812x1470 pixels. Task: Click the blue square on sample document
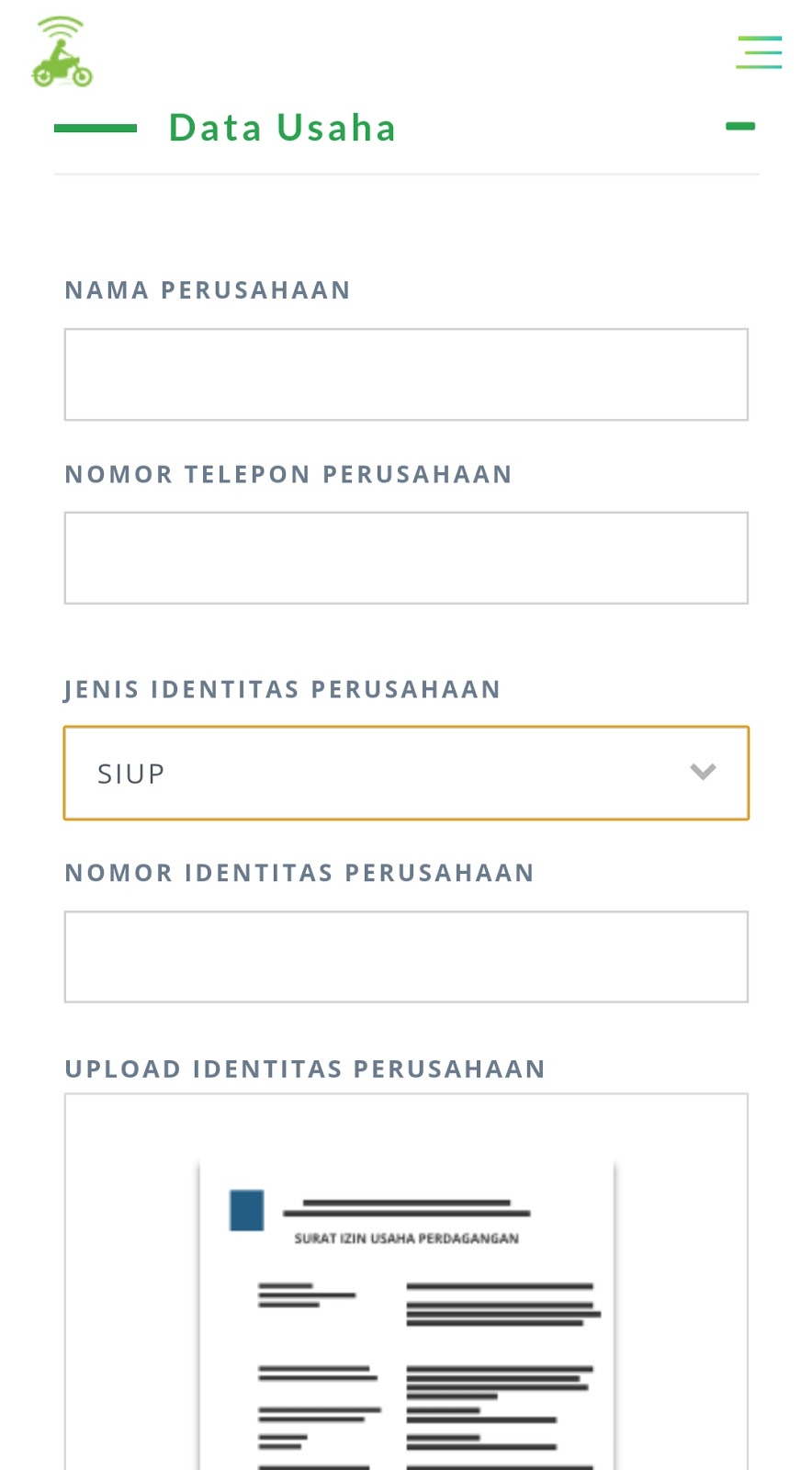coord(246,1210)
